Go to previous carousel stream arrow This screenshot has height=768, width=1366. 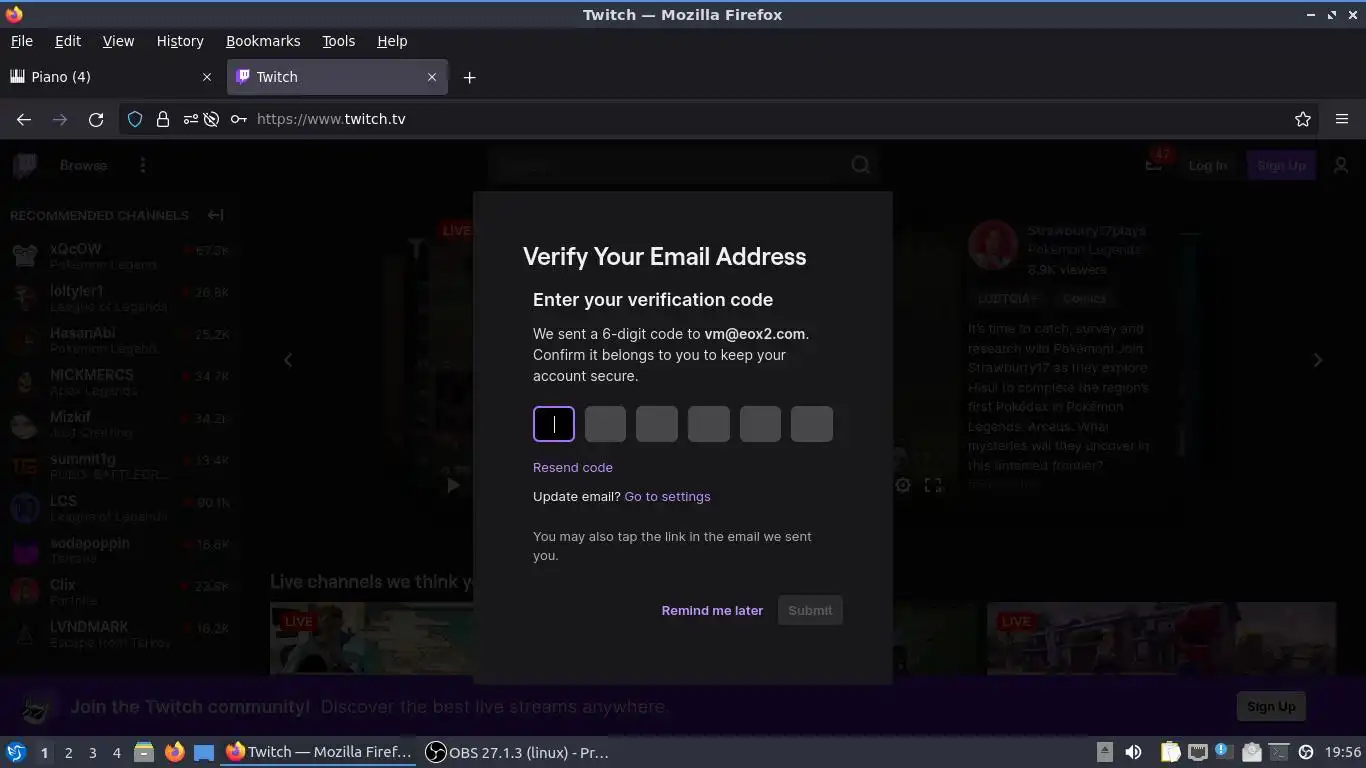click(x=288, y=360)
